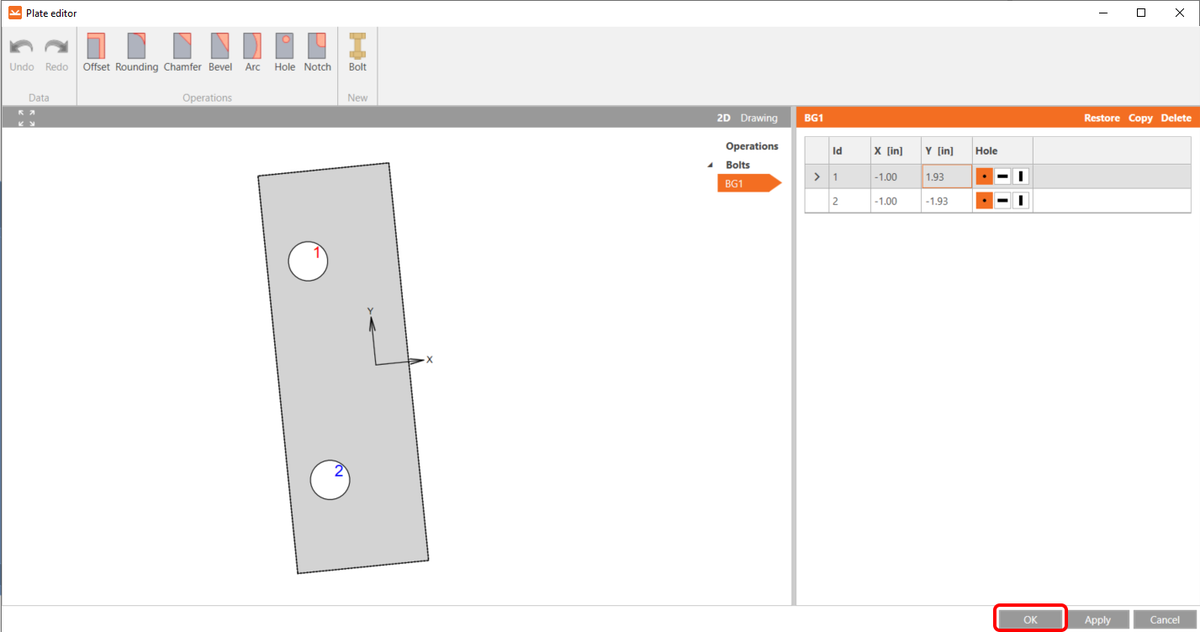Set round hole type for bolt 1
Image resolution: width=1200 pixels, height=632 pixels.
point(983,176)
